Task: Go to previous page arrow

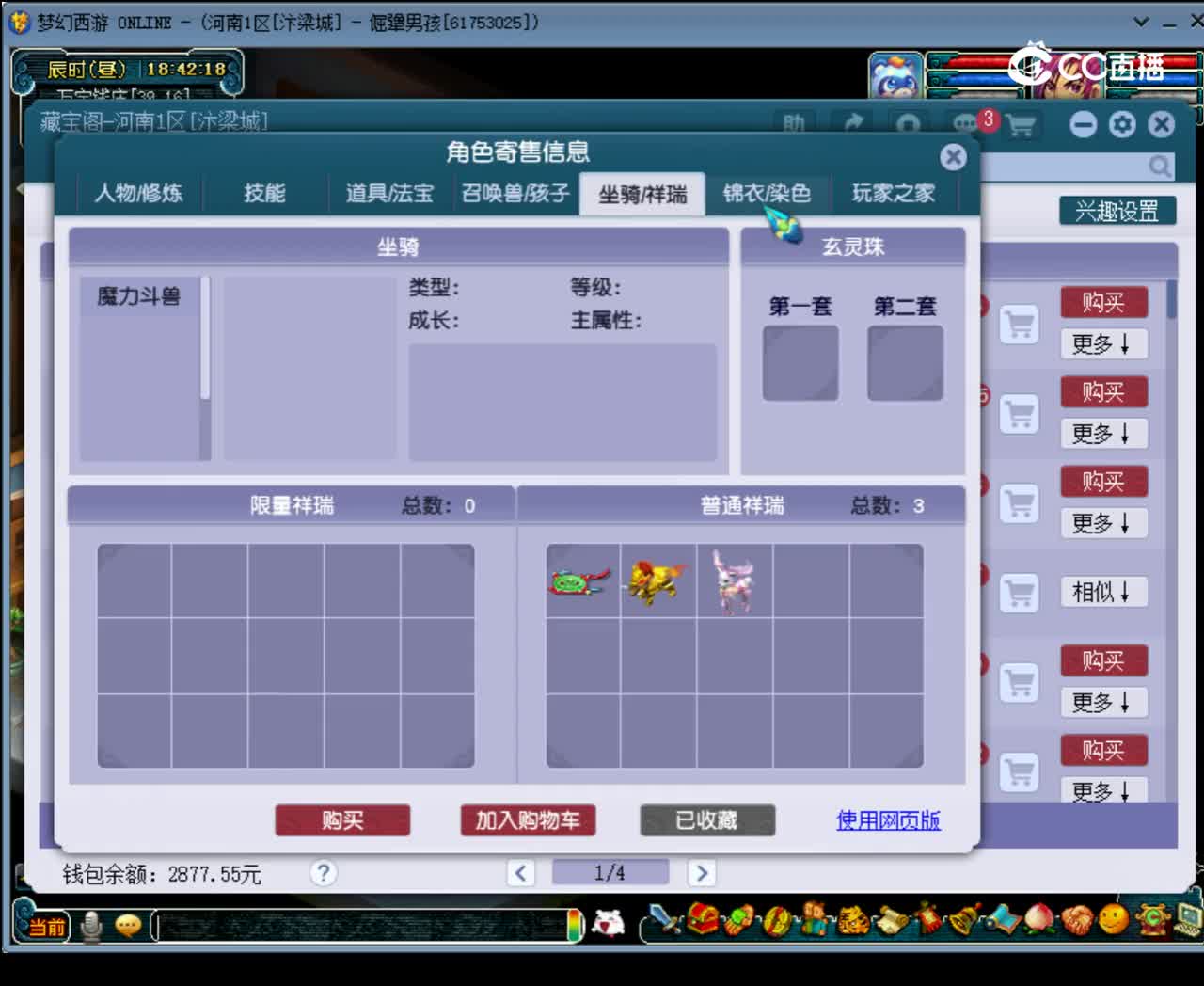Action: (521, 873)
